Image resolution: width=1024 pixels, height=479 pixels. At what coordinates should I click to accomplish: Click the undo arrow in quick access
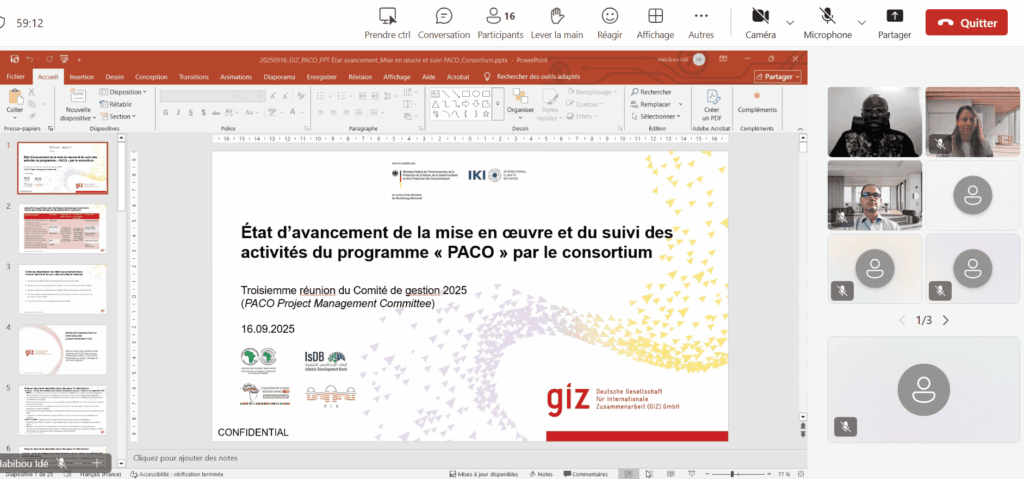tap(29, 59)
